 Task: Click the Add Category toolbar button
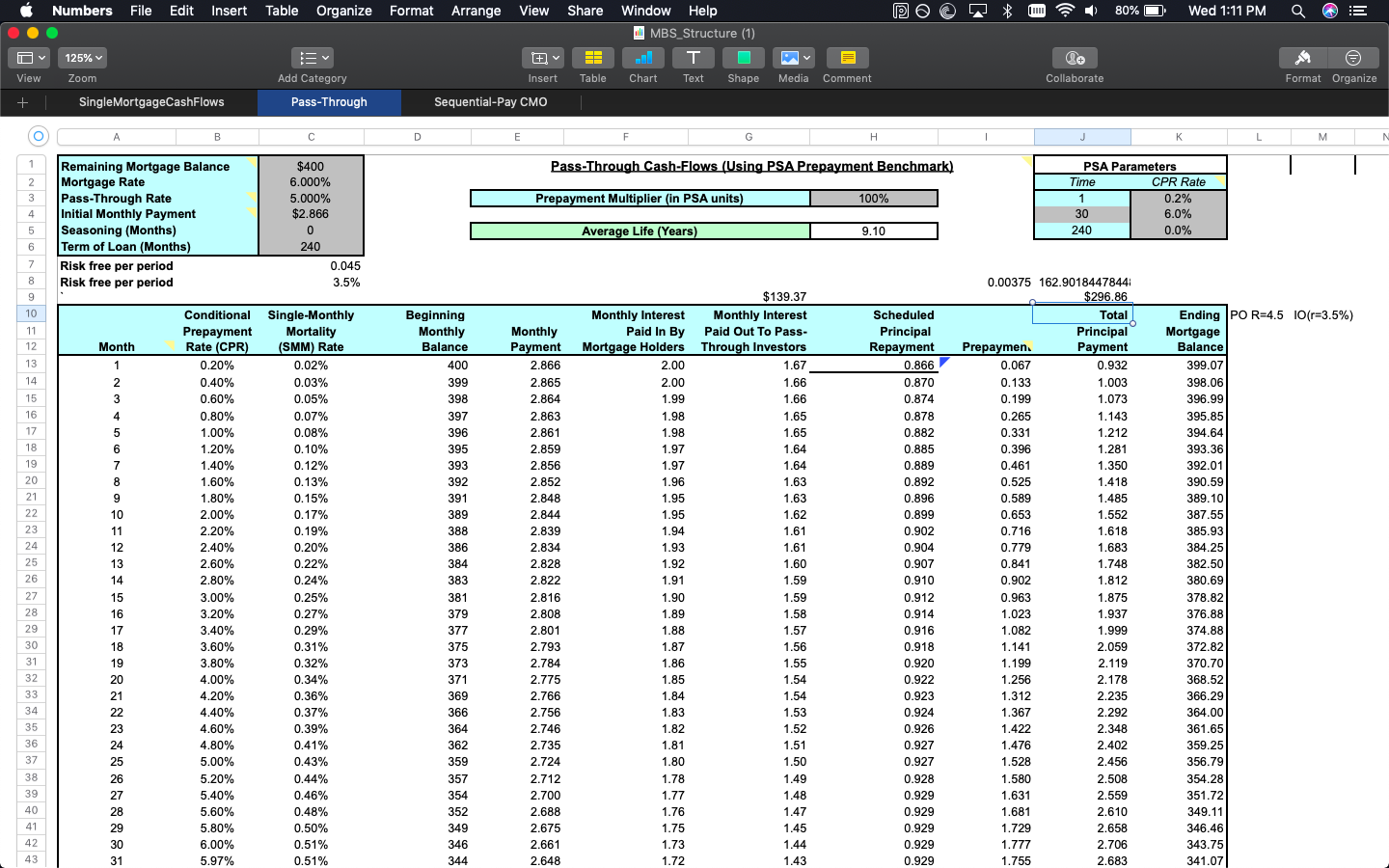(312, 58)
